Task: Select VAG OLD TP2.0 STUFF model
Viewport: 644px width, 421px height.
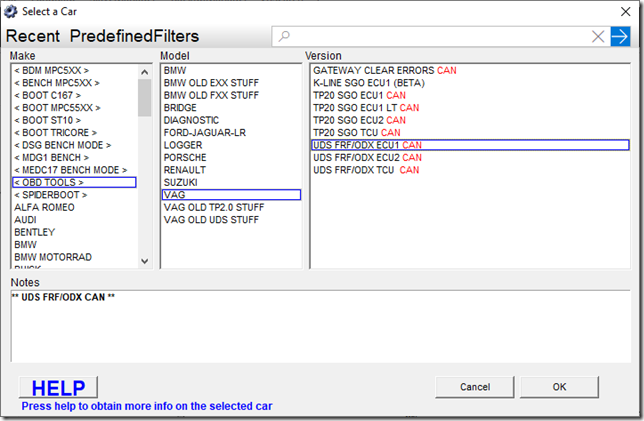Action: click(231, 207)
